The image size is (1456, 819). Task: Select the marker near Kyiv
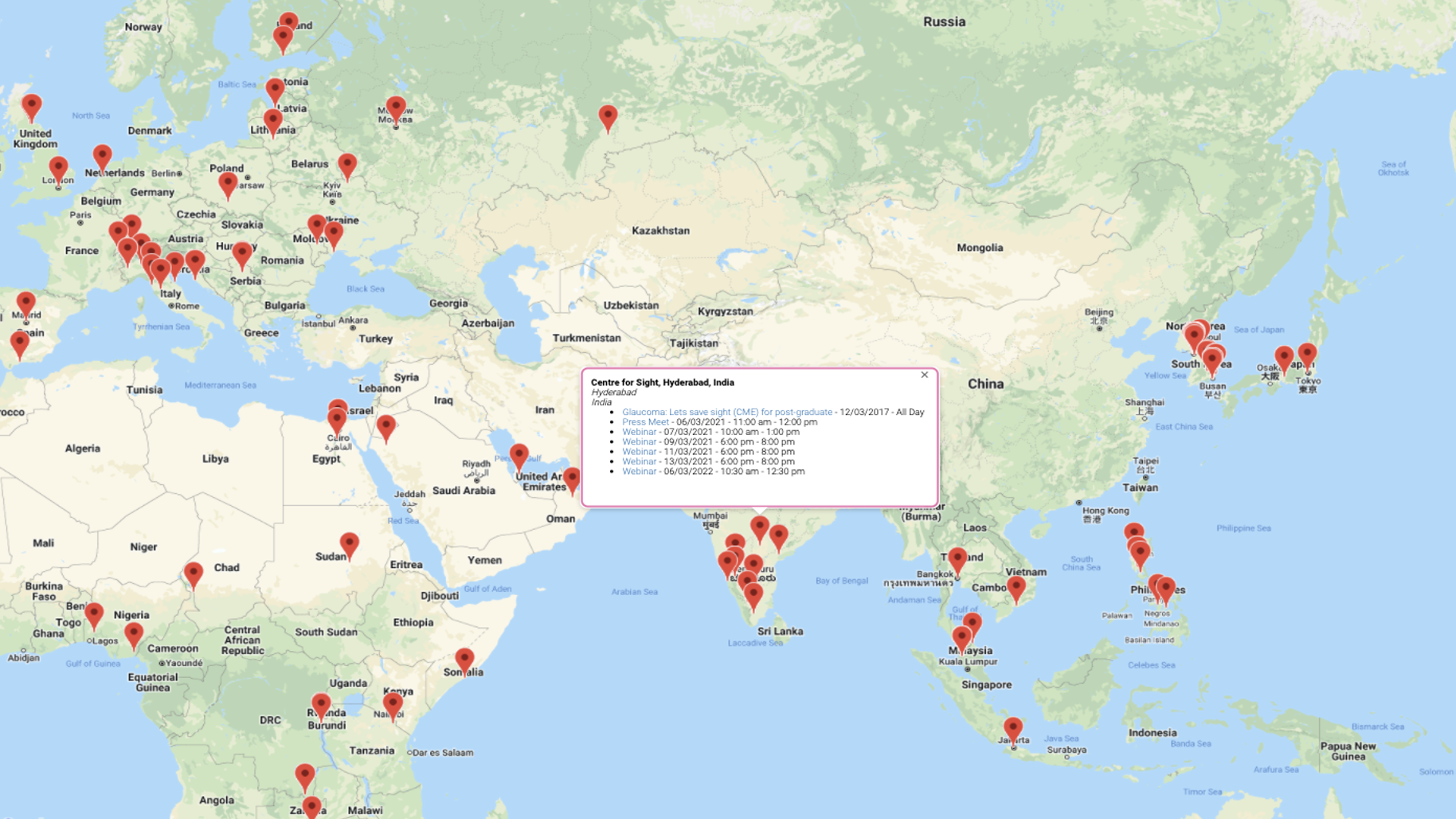(347, 165)
